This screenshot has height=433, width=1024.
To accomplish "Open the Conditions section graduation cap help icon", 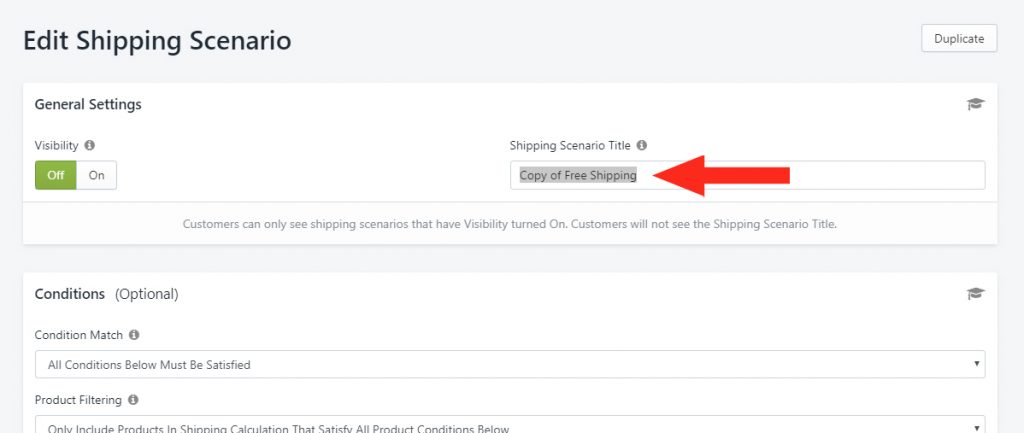I will pos(975,294).
